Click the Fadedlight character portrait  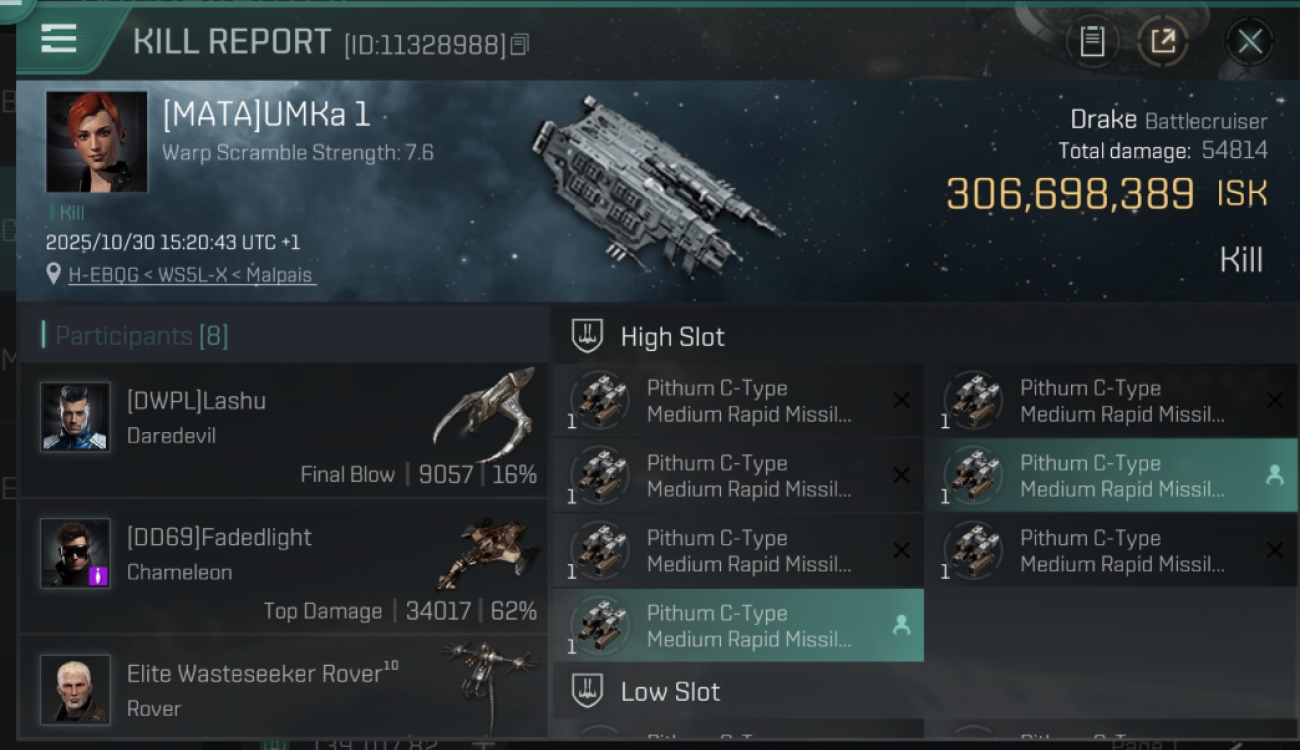[75, 553]
